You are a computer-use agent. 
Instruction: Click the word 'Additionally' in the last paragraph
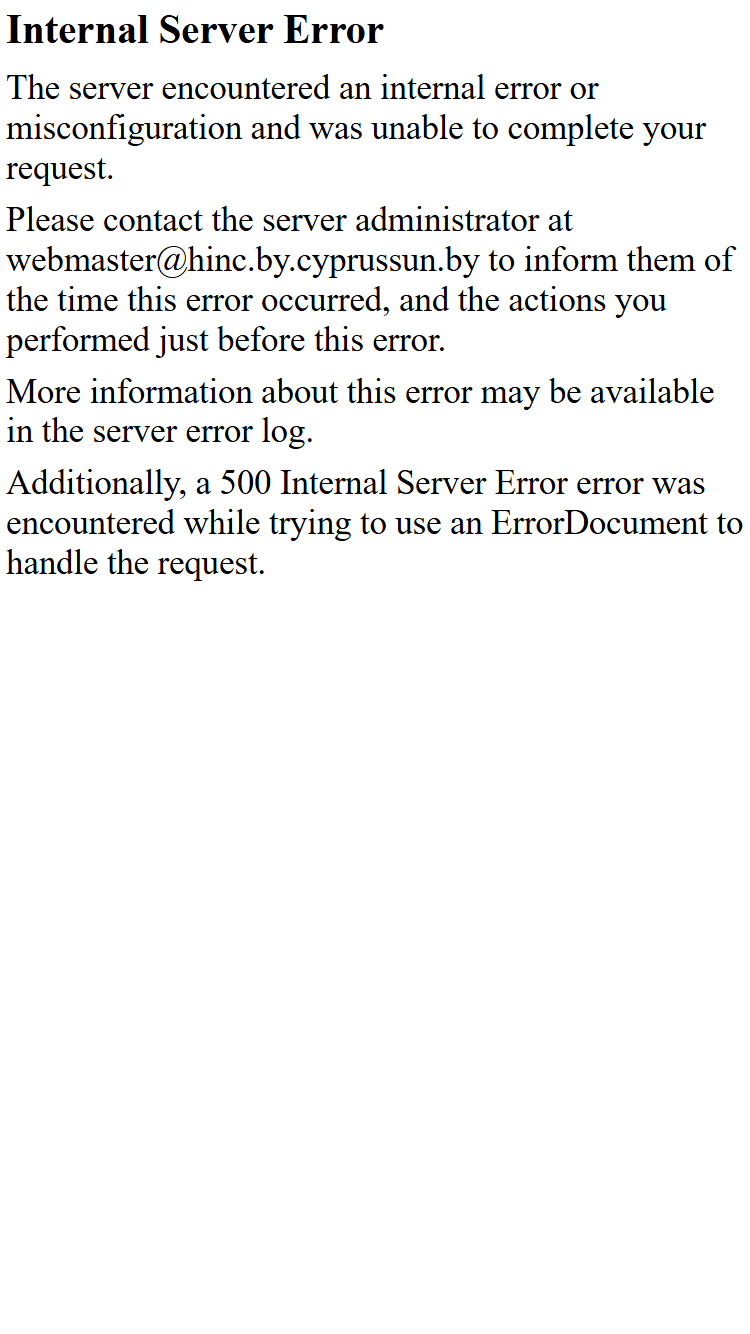click(97, 484)
